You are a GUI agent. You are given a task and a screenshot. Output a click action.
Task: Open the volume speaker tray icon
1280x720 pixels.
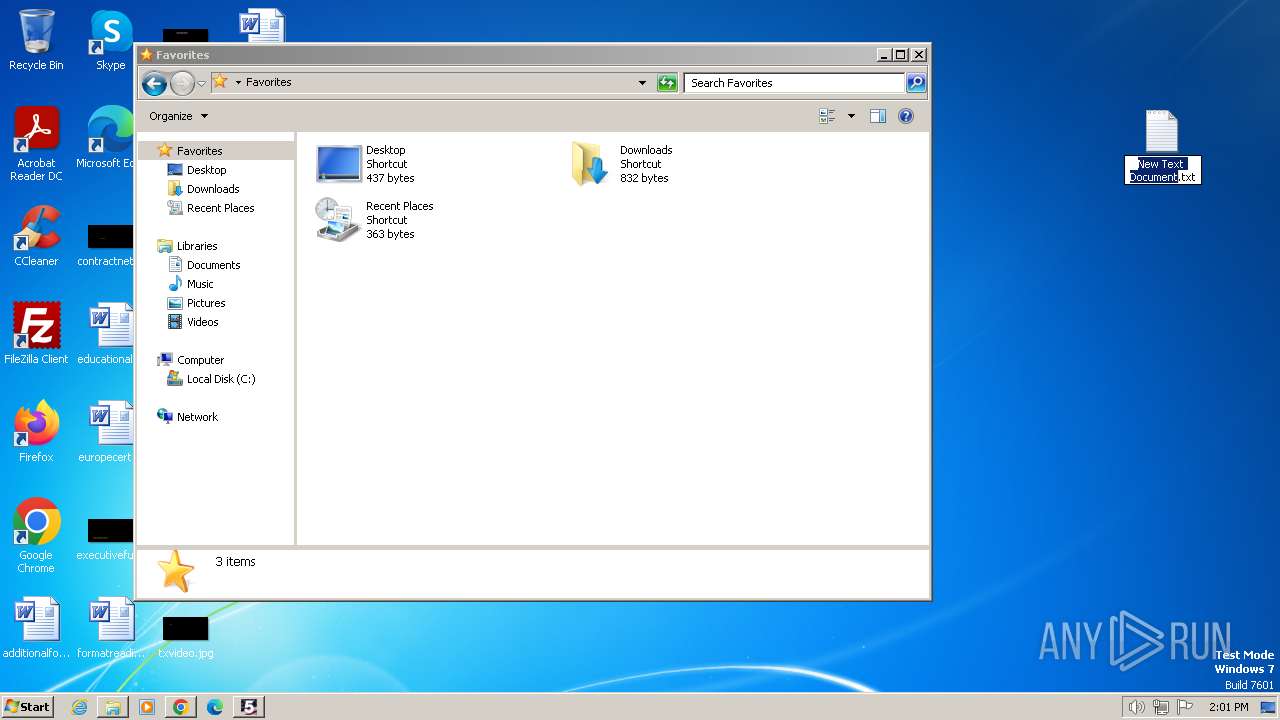pyautogui.click(x=1136, y=707)
